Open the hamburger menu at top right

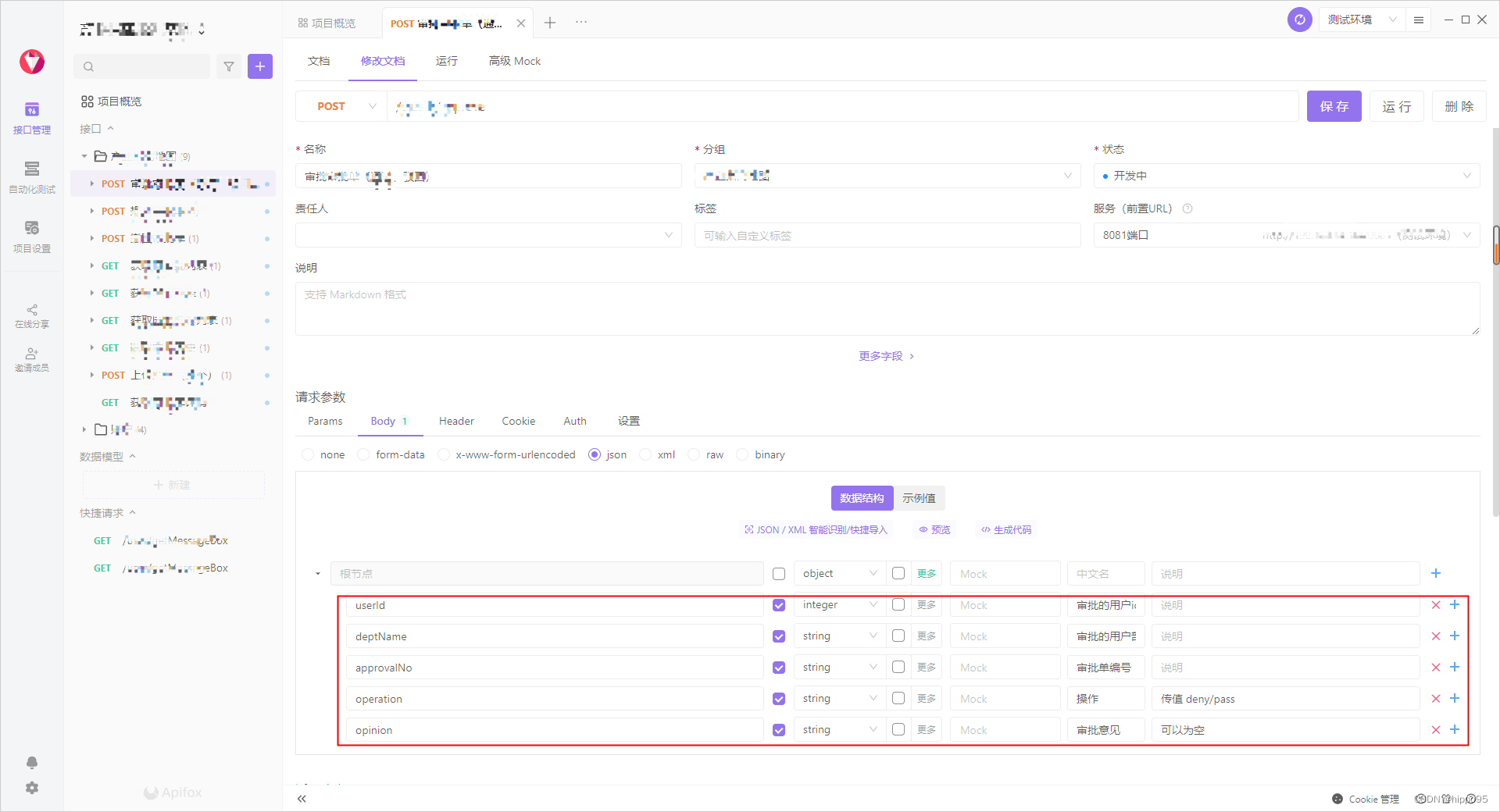(1419, 20)
